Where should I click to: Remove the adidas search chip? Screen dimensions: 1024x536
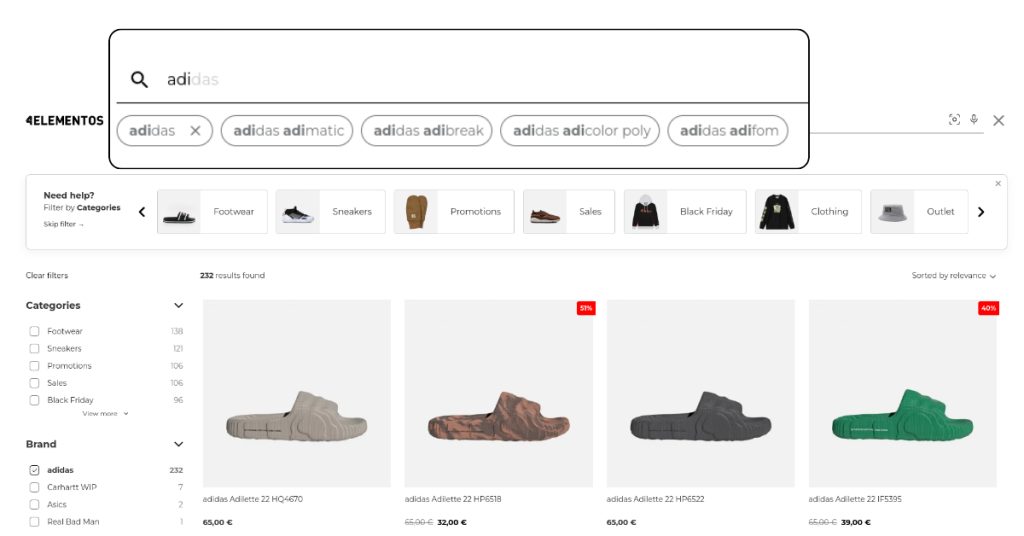pyautogui.click(x=195, y=131)
